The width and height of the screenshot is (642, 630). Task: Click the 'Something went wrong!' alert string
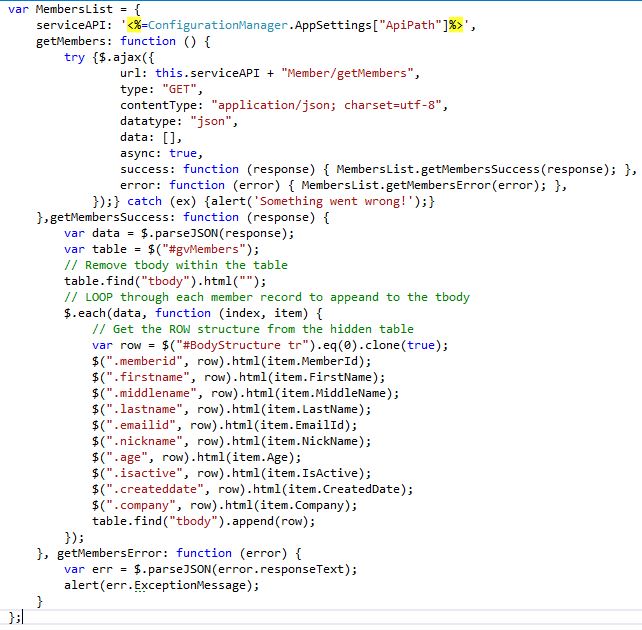332,201
